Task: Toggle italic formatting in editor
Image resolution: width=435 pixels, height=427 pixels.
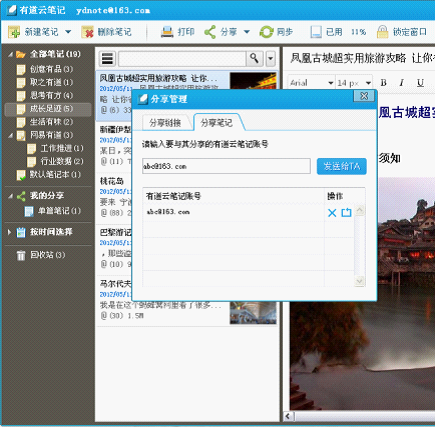Action: point(402,83)
